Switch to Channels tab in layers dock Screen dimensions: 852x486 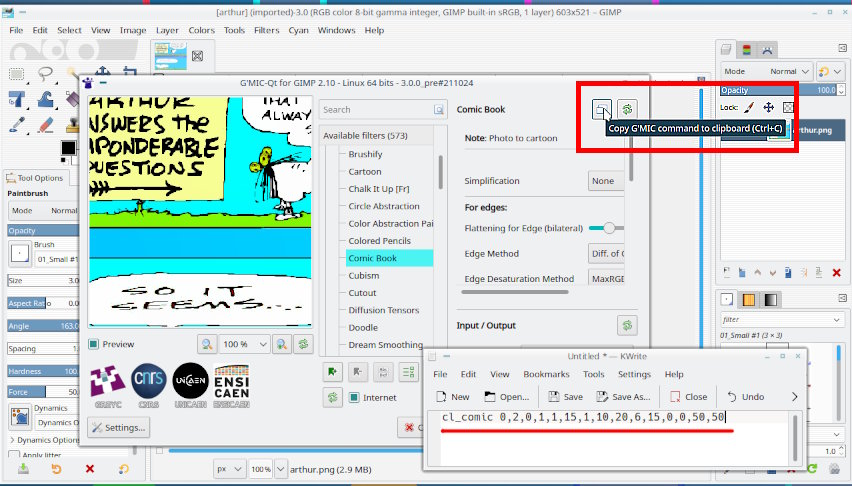[x=747, y=50]
